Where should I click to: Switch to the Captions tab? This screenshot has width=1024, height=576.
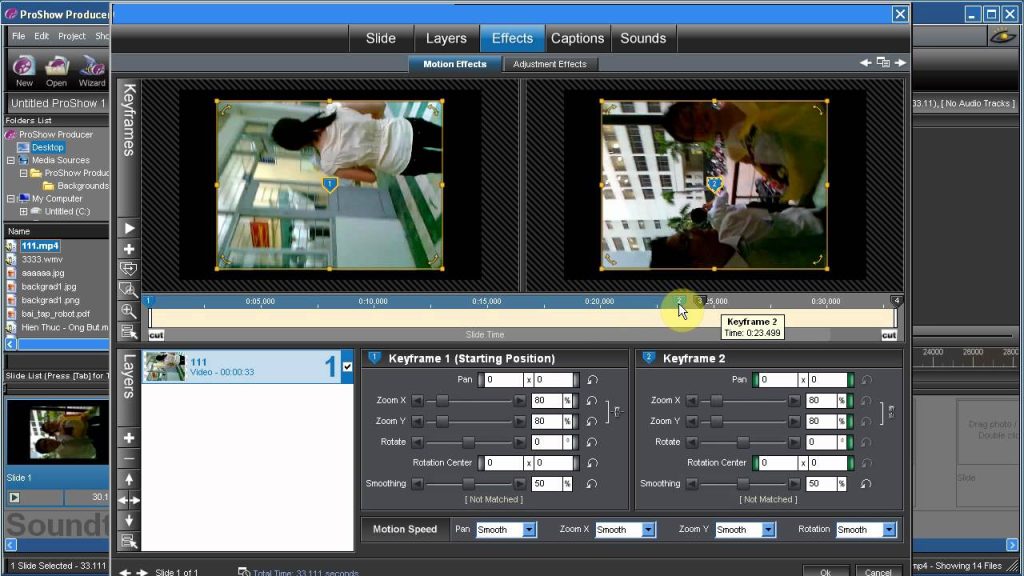tap(577, 38)
